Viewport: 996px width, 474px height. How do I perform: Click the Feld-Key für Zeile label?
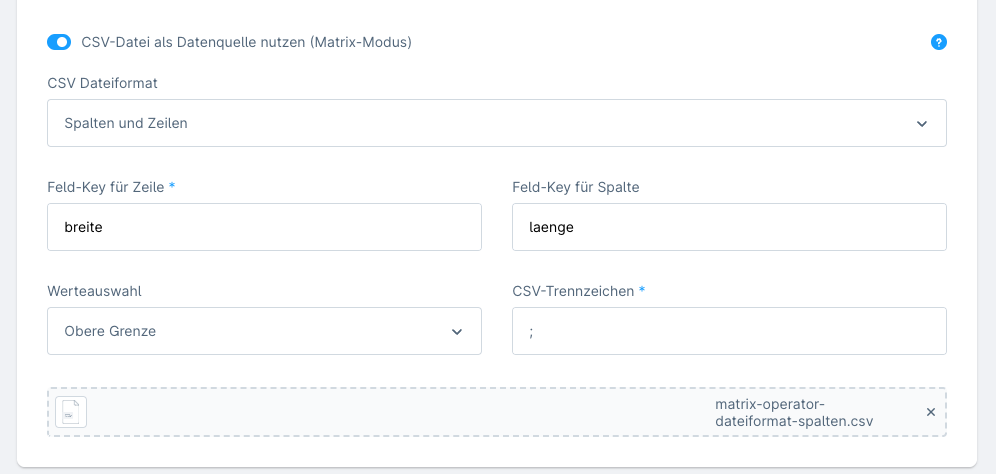click(x=106, y=187)
